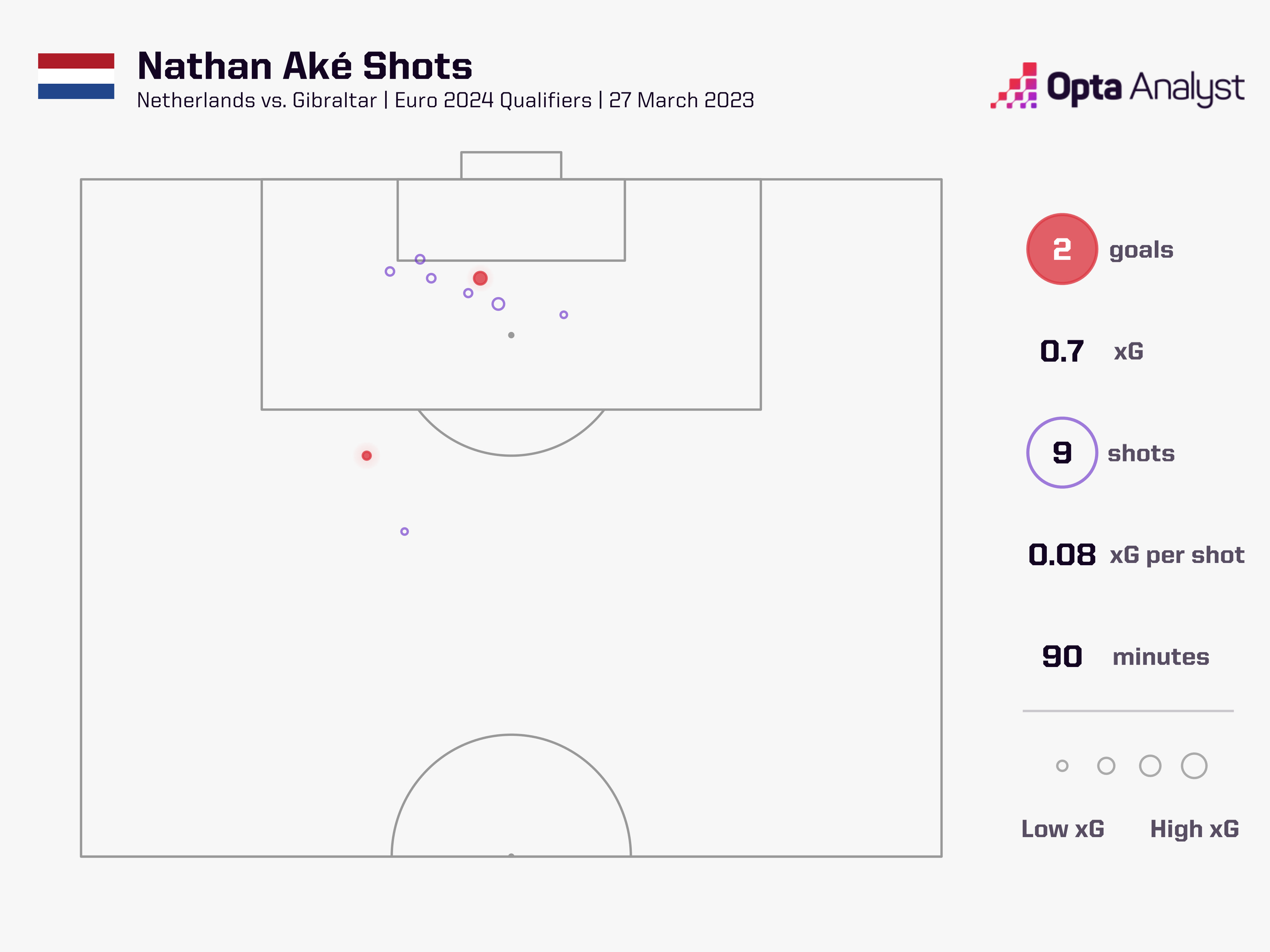This screenshot has height=952, width=1270.
Task: Click the leftmost purple shot marker in the box
Action: [x=390, y=271]
